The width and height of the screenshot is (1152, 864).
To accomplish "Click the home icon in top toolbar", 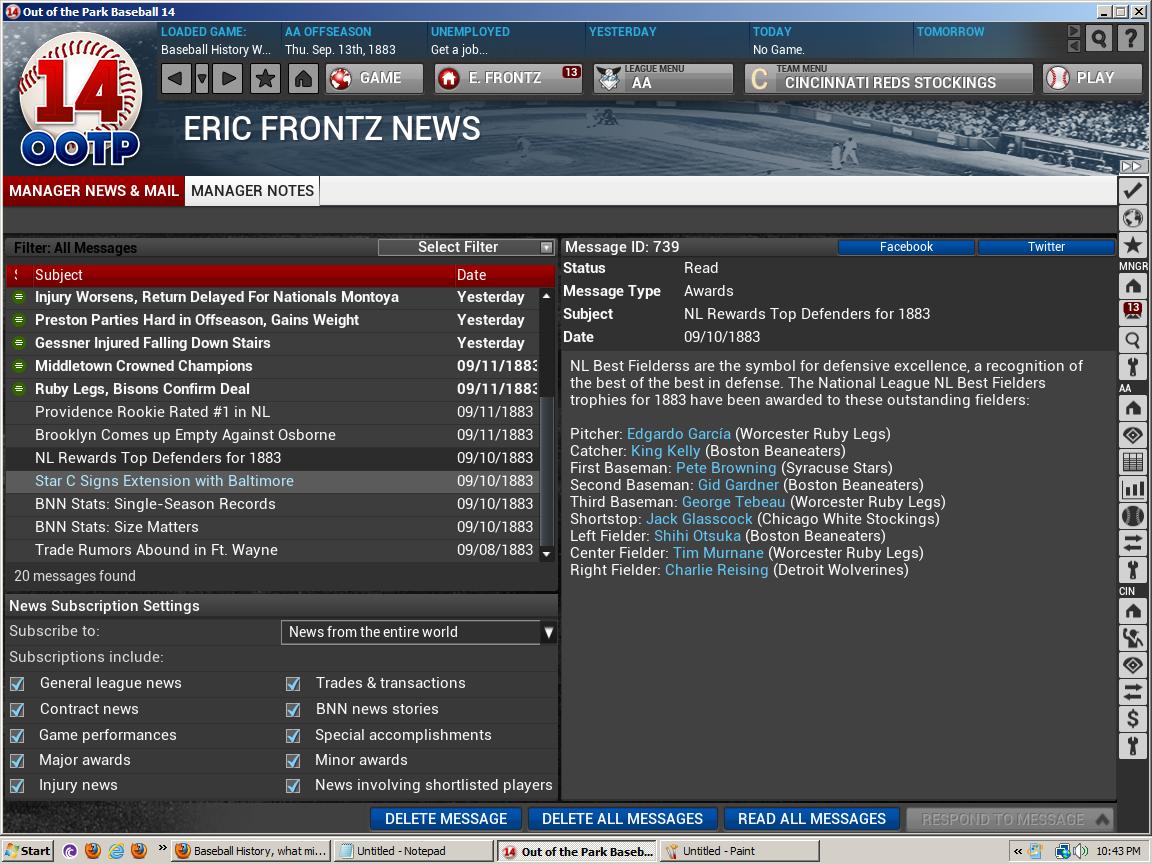I will click(x=303, y=78).
